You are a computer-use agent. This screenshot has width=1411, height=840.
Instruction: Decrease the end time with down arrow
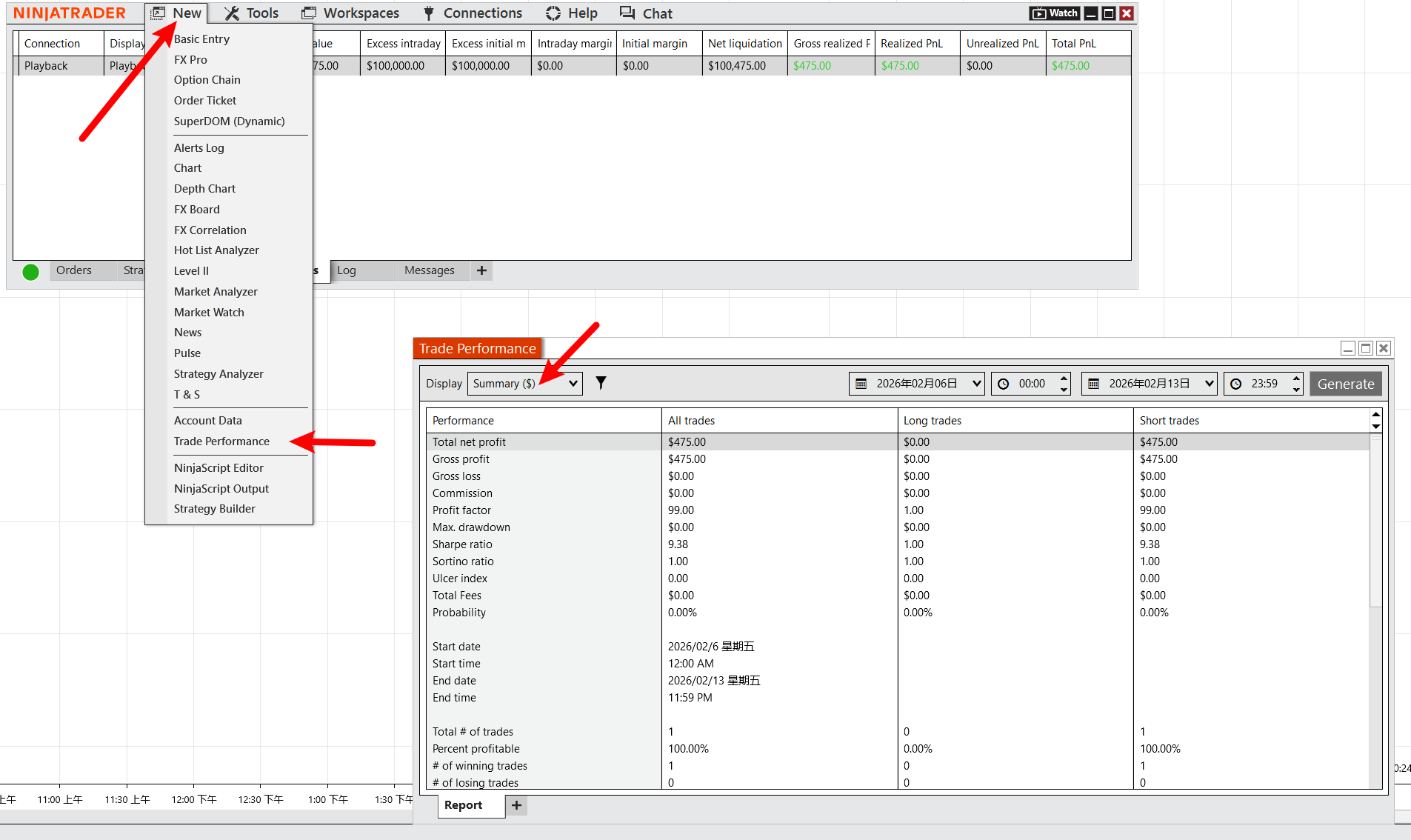[x=1296, y=390]
